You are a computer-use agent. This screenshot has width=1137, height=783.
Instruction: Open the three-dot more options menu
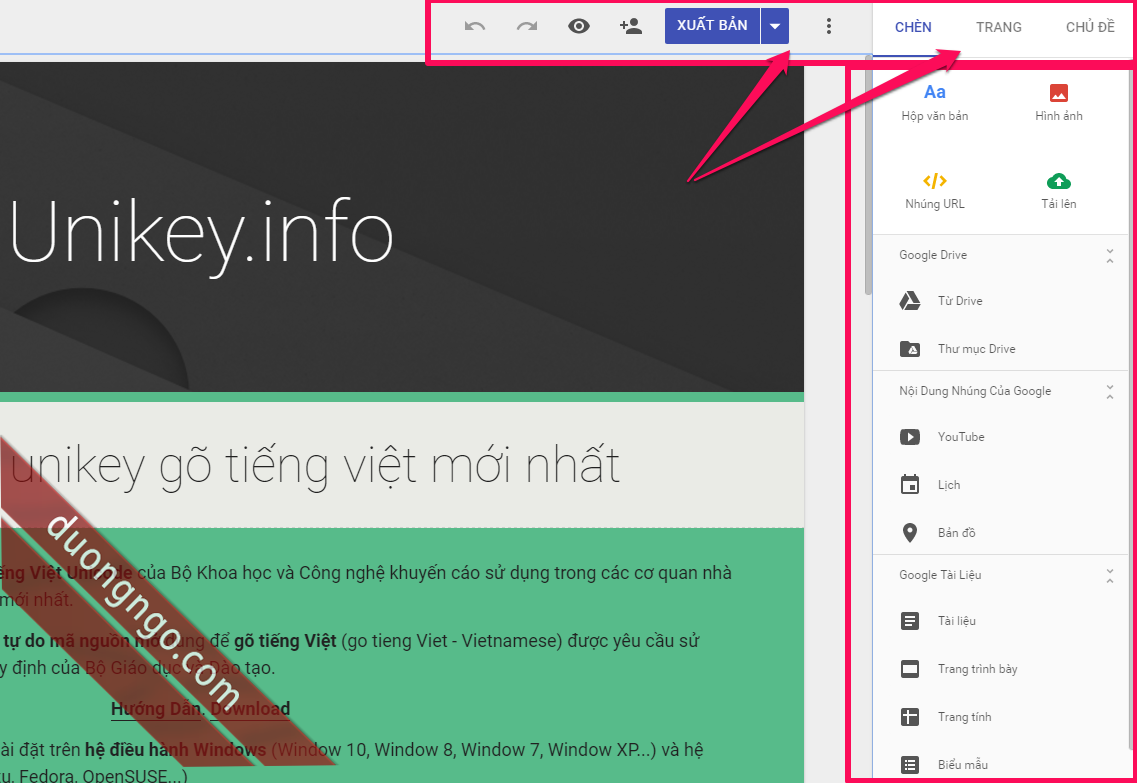829,27
